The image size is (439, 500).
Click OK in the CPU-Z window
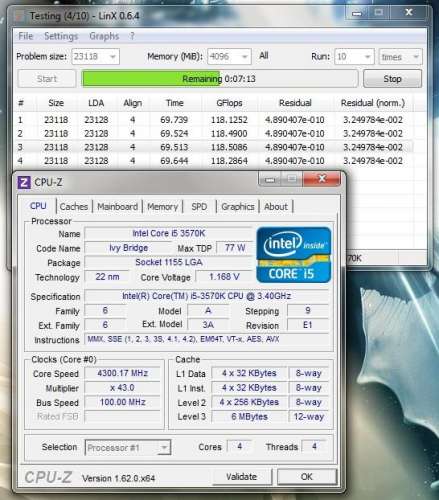pos(307,477)
